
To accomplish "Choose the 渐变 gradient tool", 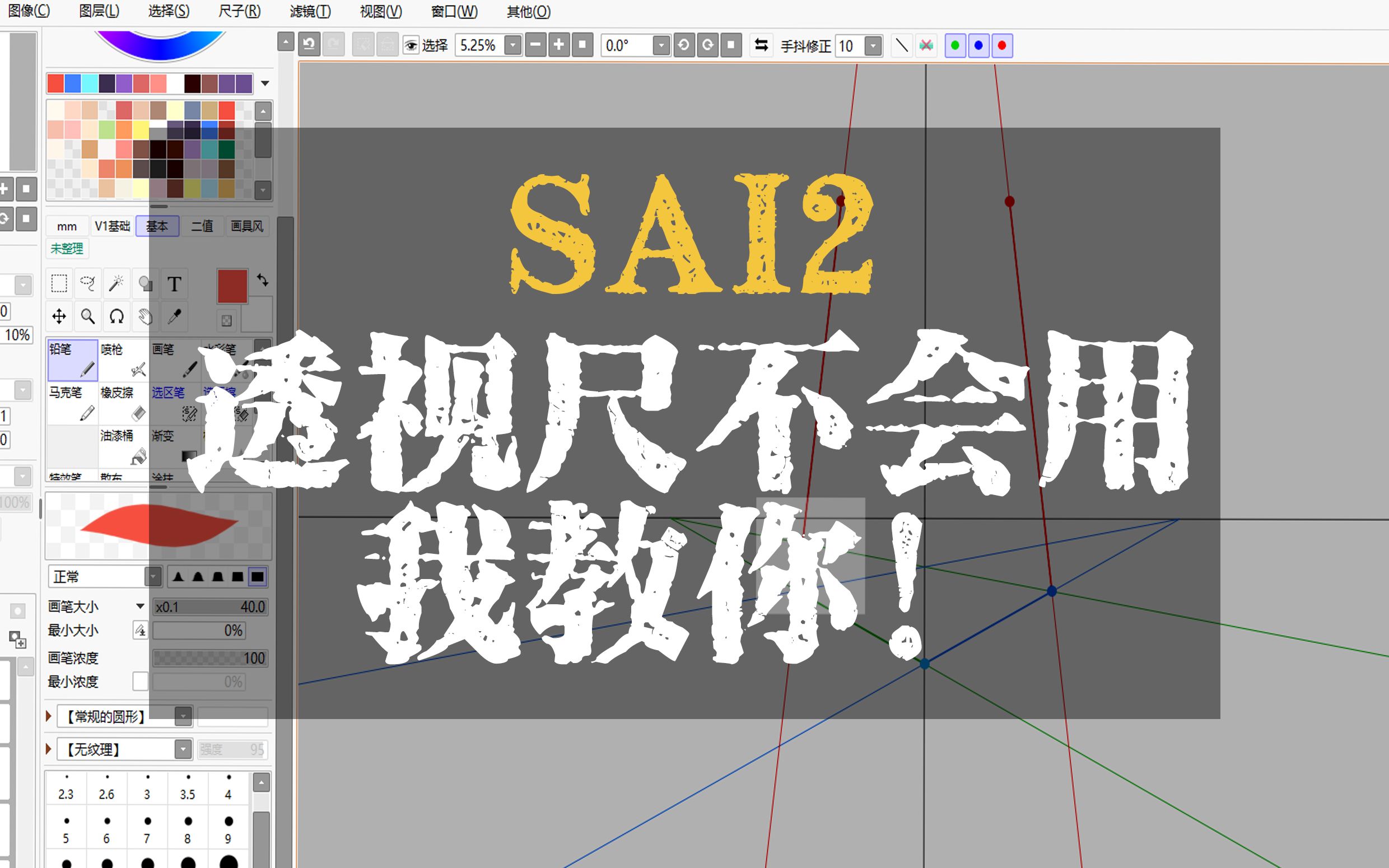I will (175, 447).
